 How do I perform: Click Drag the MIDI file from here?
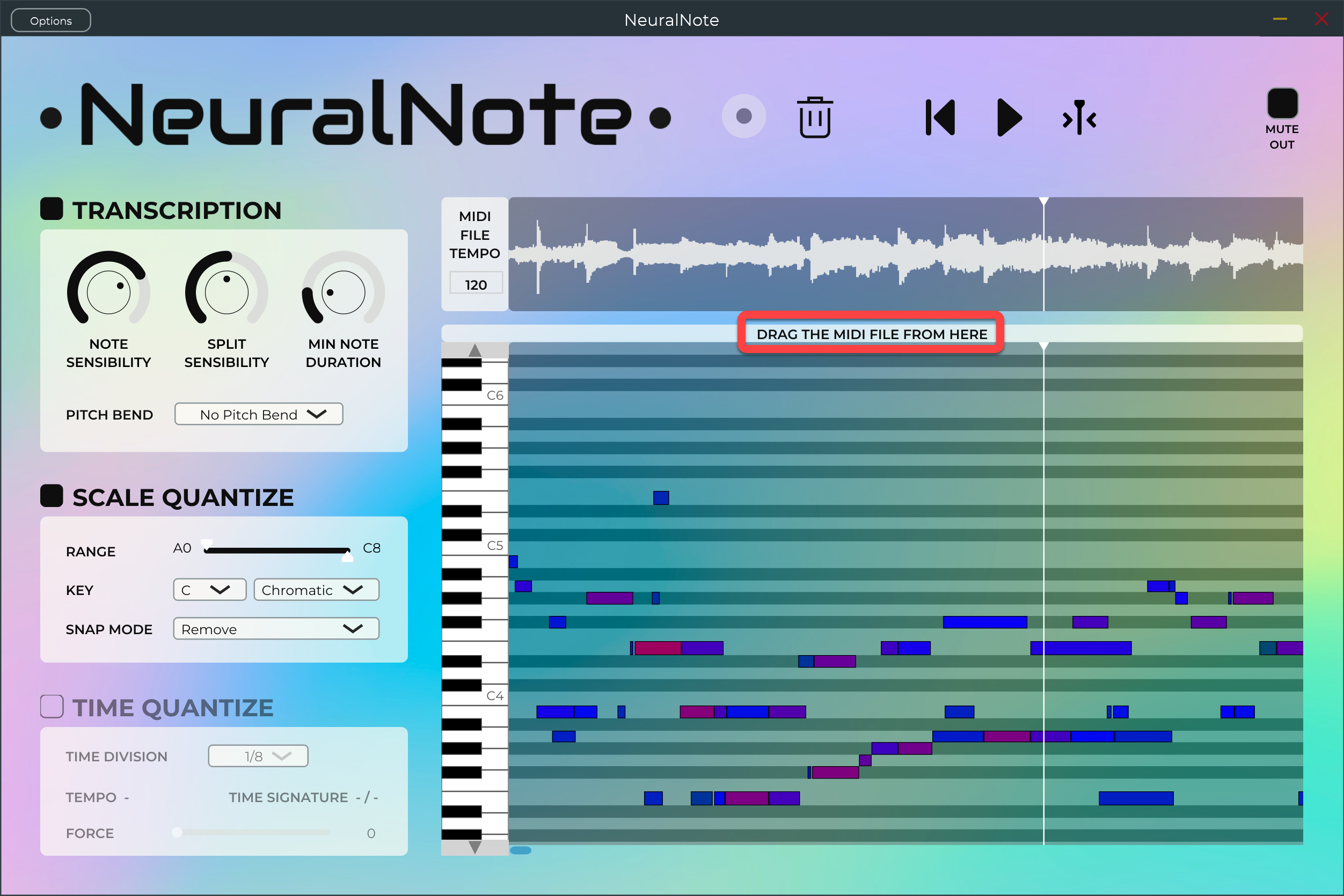point(871,334)
